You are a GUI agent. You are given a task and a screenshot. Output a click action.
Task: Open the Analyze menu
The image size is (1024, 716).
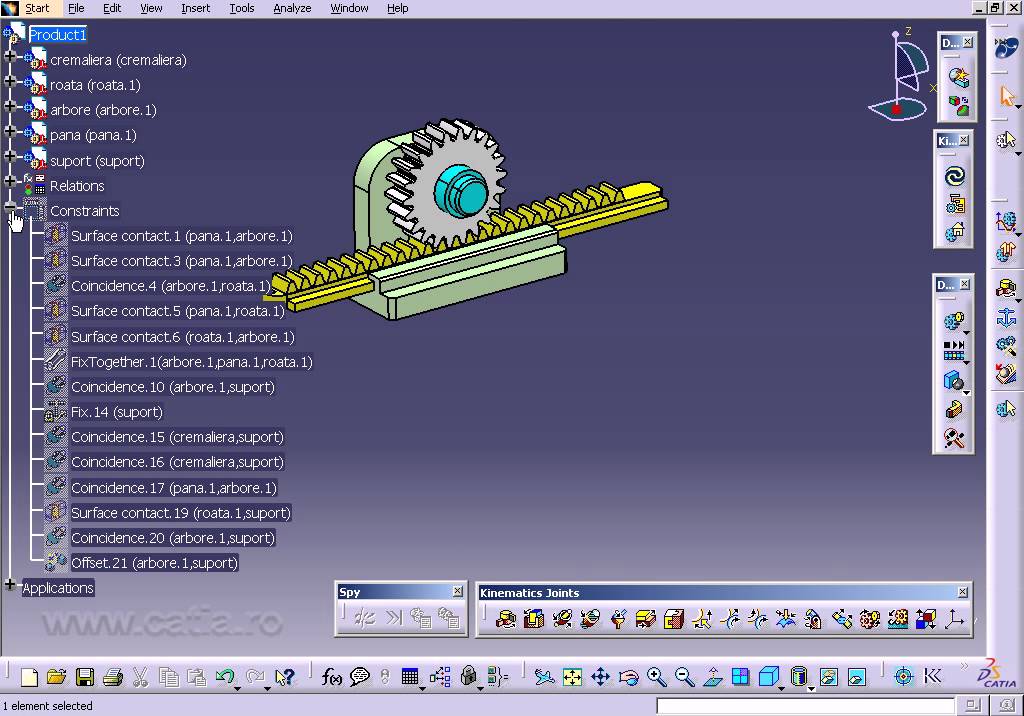(x=292, y=8)
